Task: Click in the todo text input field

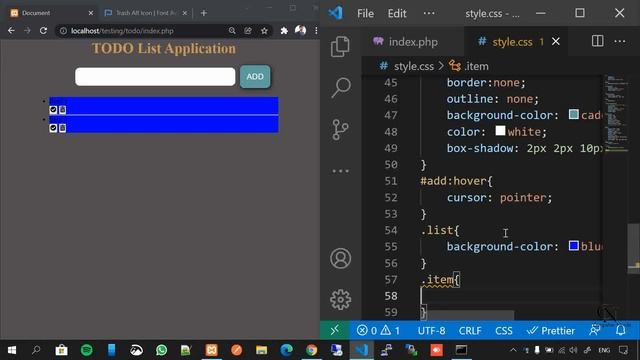Action: 155,77
